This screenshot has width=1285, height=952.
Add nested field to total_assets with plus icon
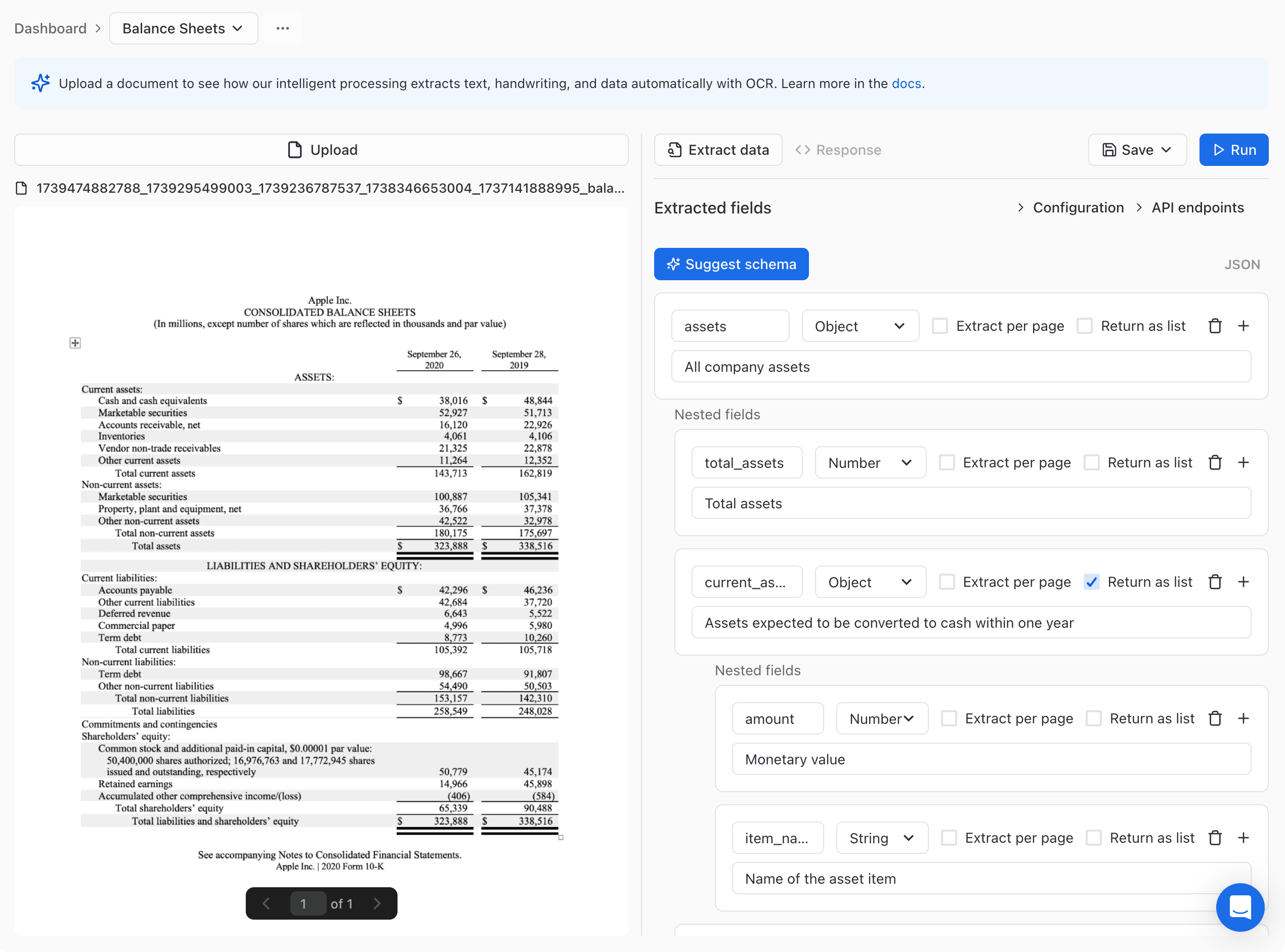pyautogui.click(x=1243, y=463)
